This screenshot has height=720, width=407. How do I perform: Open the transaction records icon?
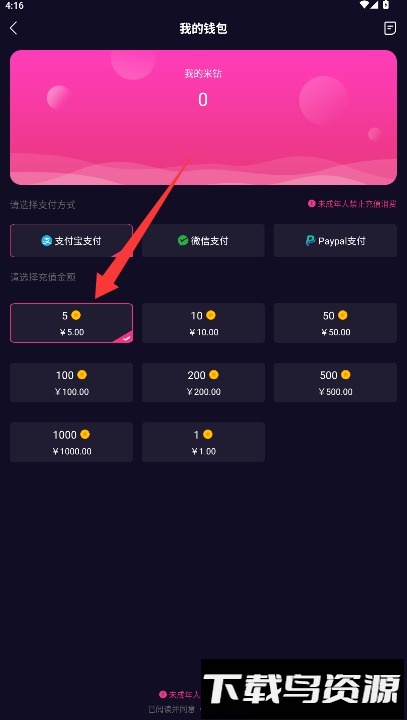tap(390, 28)
